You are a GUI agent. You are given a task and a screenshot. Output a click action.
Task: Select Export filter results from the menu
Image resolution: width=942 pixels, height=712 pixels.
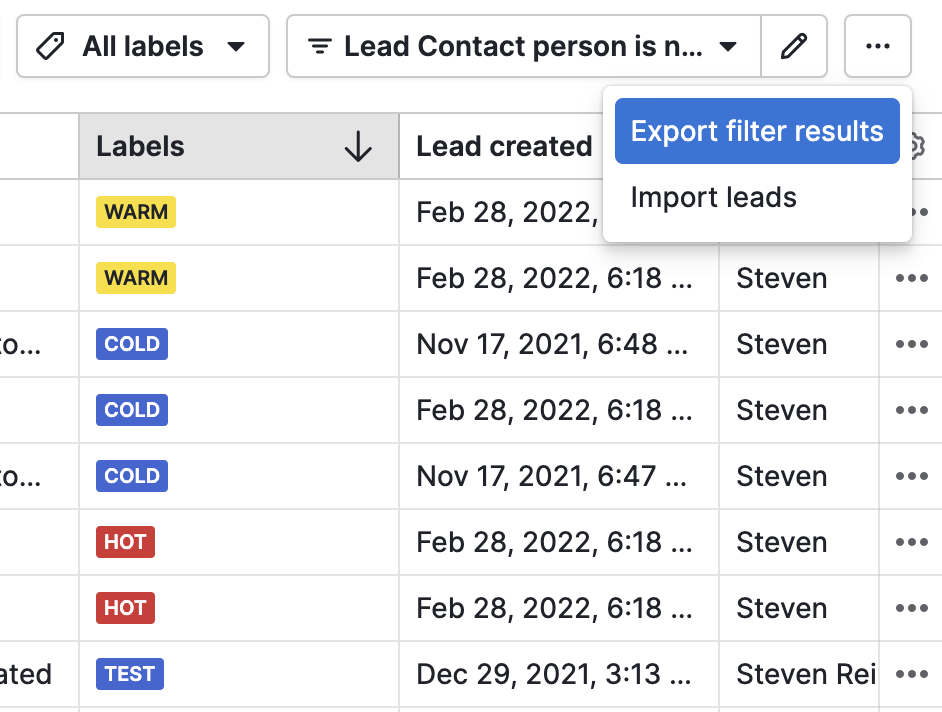pos(756,131)
